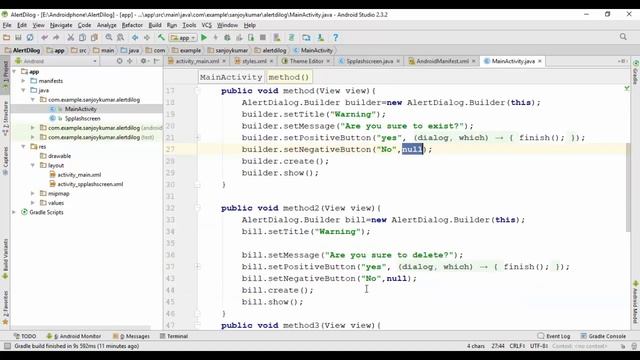Click the Help question mark icon
The image size is (640, 360).
click(x=336, y=38)
